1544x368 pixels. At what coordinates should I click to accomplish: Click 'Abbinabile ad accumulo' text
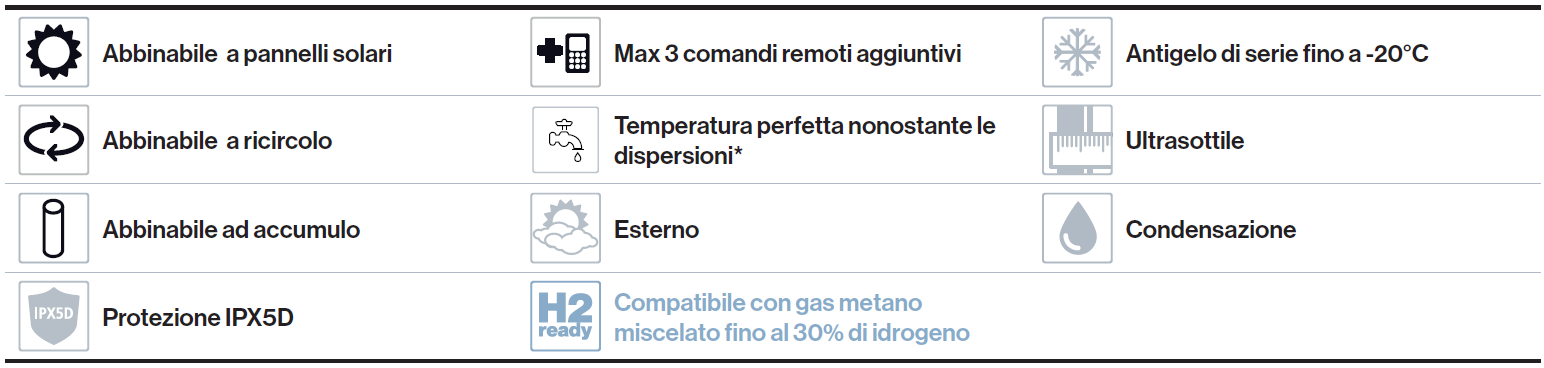(x=231, y=230)
